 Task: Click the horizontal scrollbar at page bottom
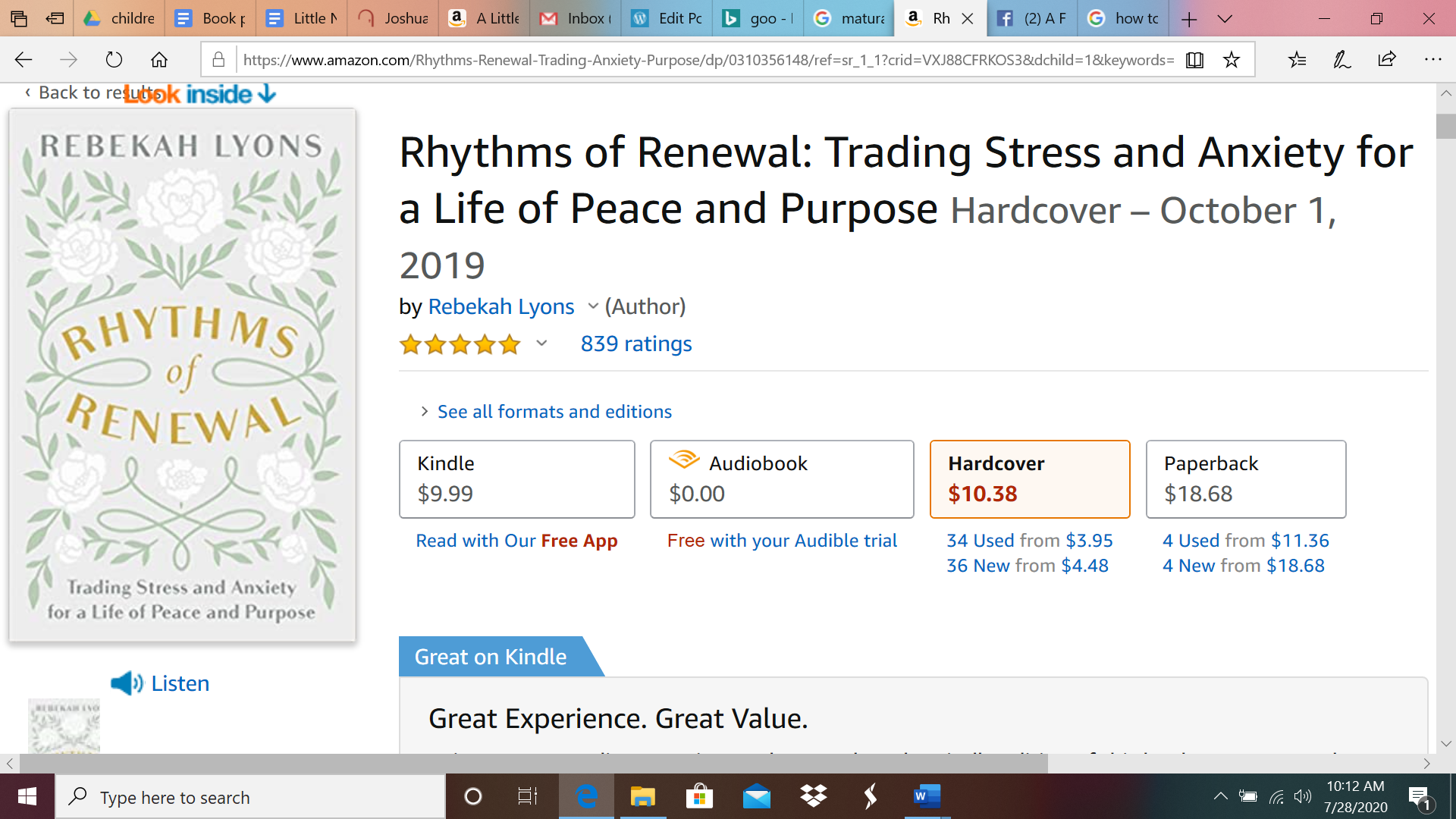pyautogui.click(x=531, y=763)
